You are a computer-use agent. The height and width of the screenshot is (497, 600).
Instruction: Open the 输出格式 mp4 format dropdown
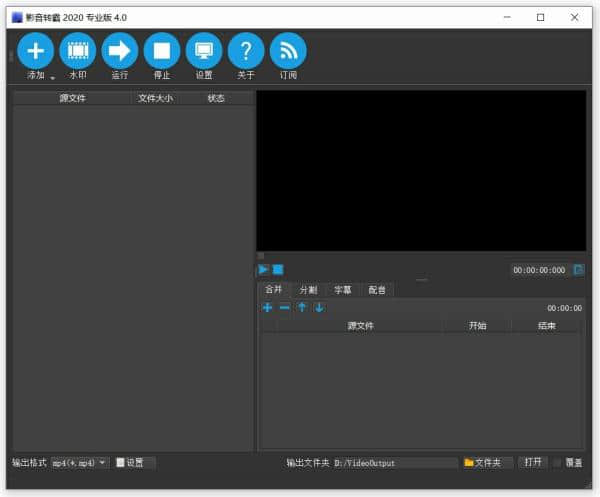[80, 463]
